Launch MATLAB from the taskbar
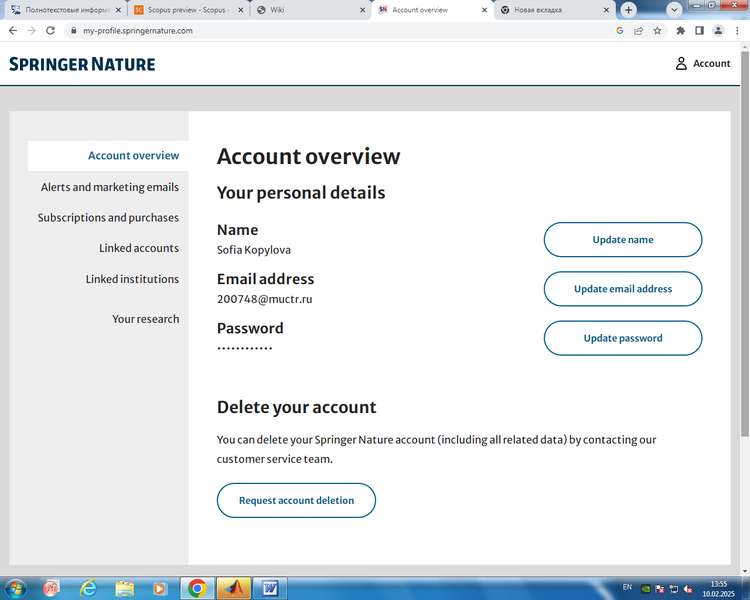The height and width of the screenshot is (600, 750). tap(233, 588)
